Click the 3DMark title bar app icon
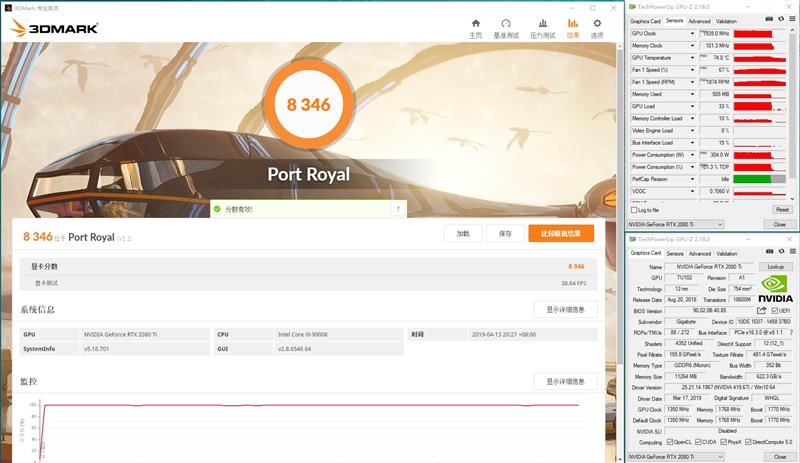 point(8,8)
